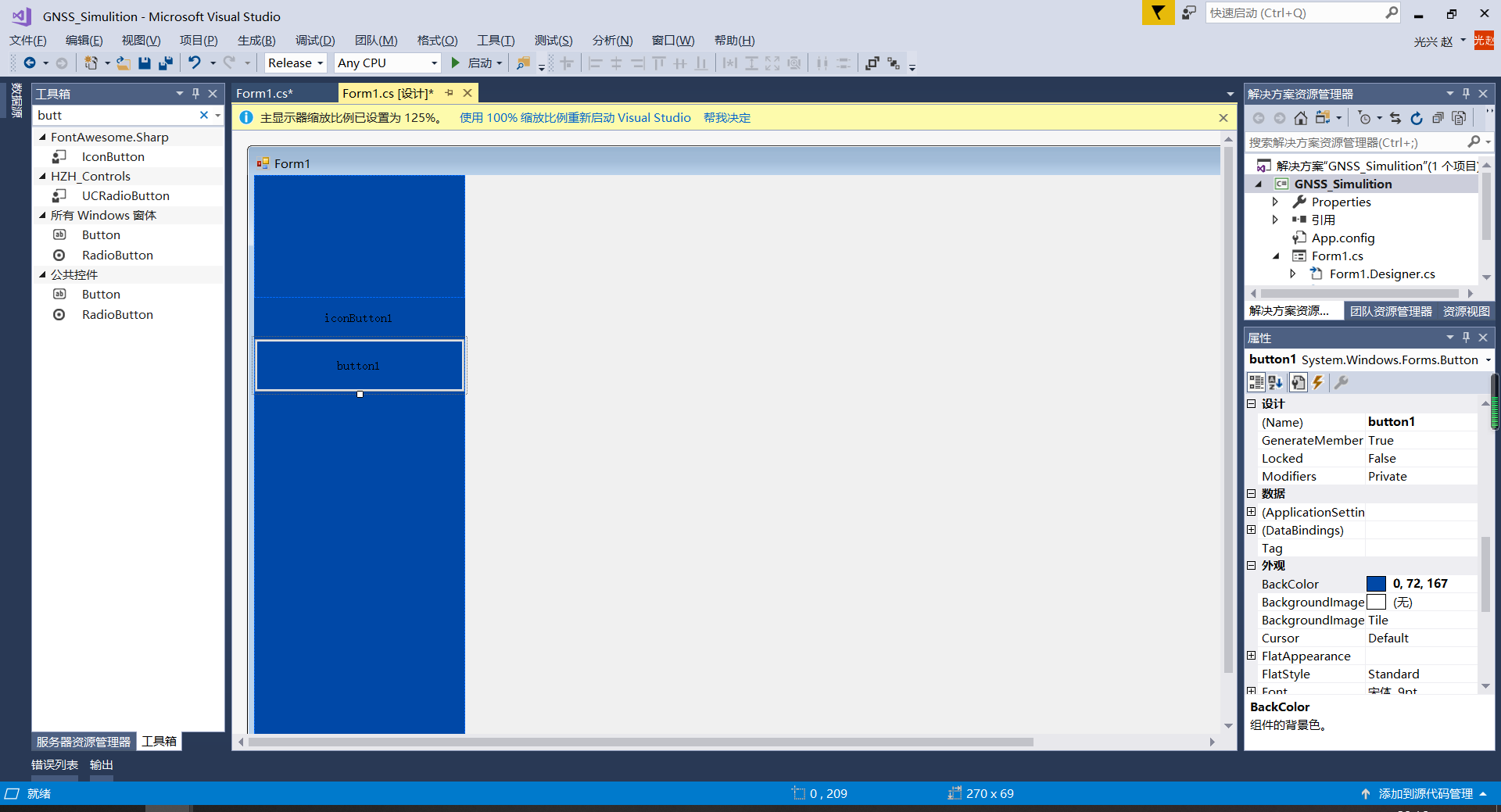Pin the Solution Explorer panel
The width and height of the screenshot is (1501, 812).
click(x=1465, y=93)
